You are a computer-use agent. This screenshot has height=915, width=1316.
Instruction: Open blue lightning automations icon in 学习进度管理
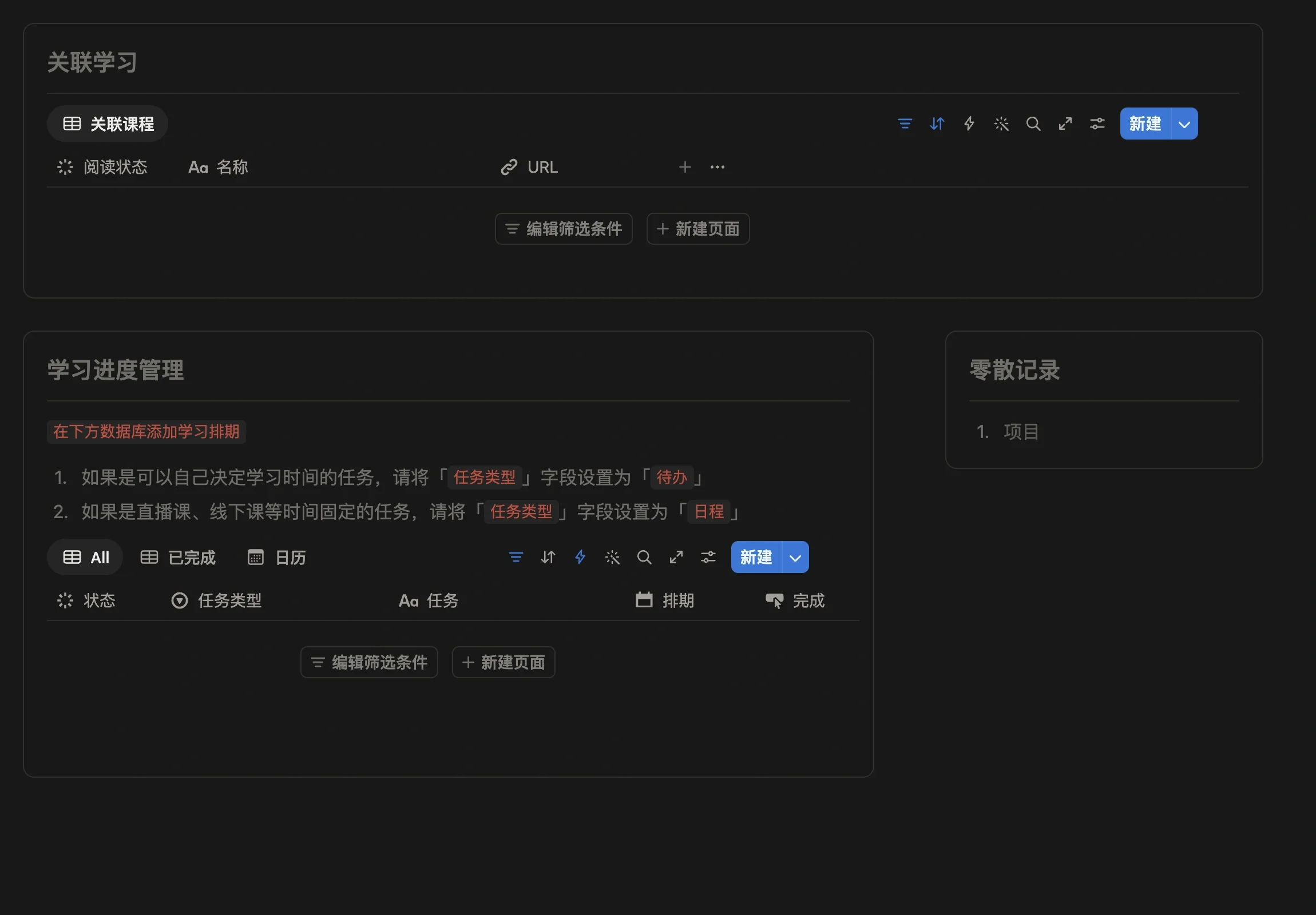tap(580, 557)
